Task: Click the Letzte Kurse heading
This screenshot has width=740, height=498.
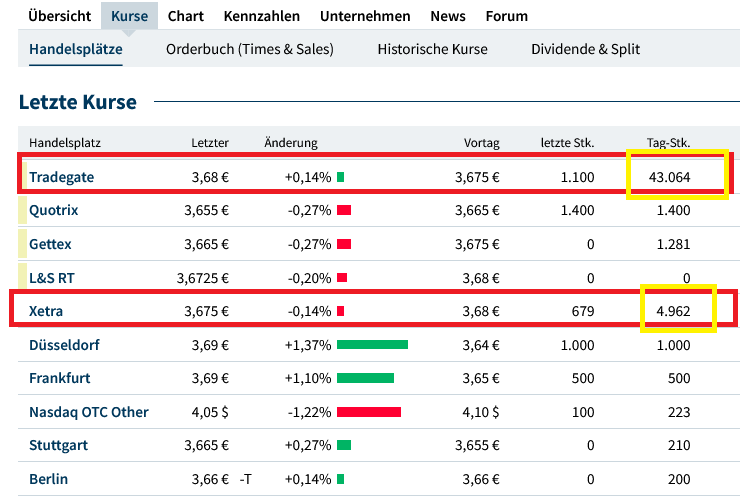Action: click(x=78, y=102)
